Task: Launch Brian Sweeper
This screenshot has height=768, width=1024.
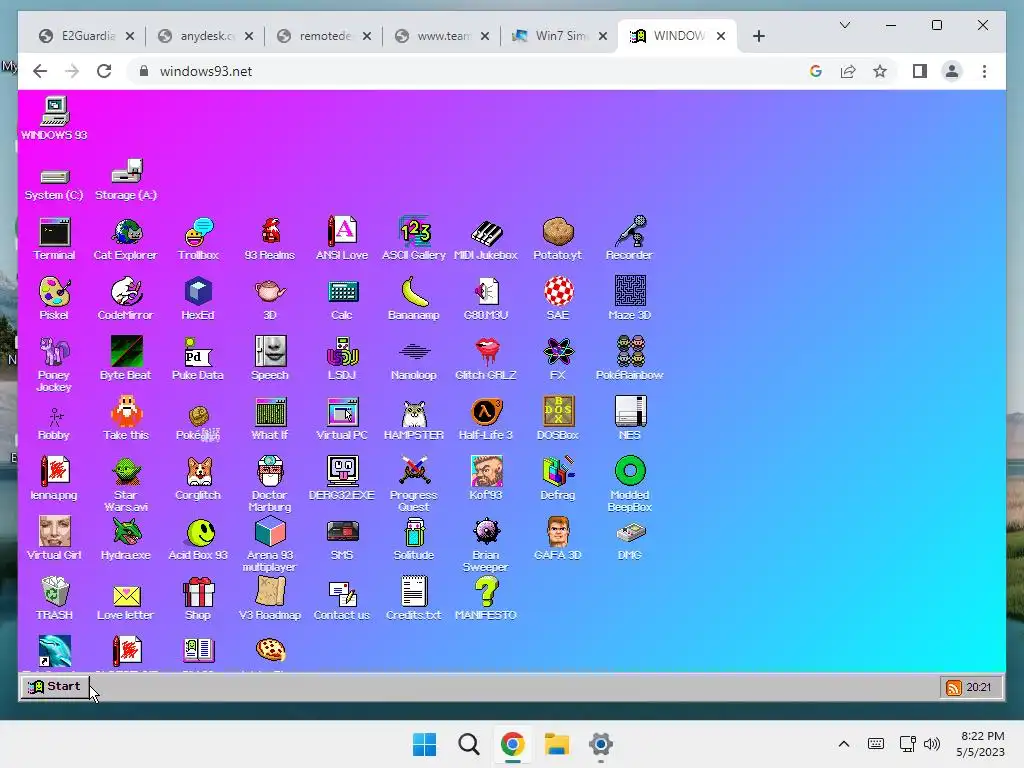Action: pyautogui.click(x=486, y=545)
